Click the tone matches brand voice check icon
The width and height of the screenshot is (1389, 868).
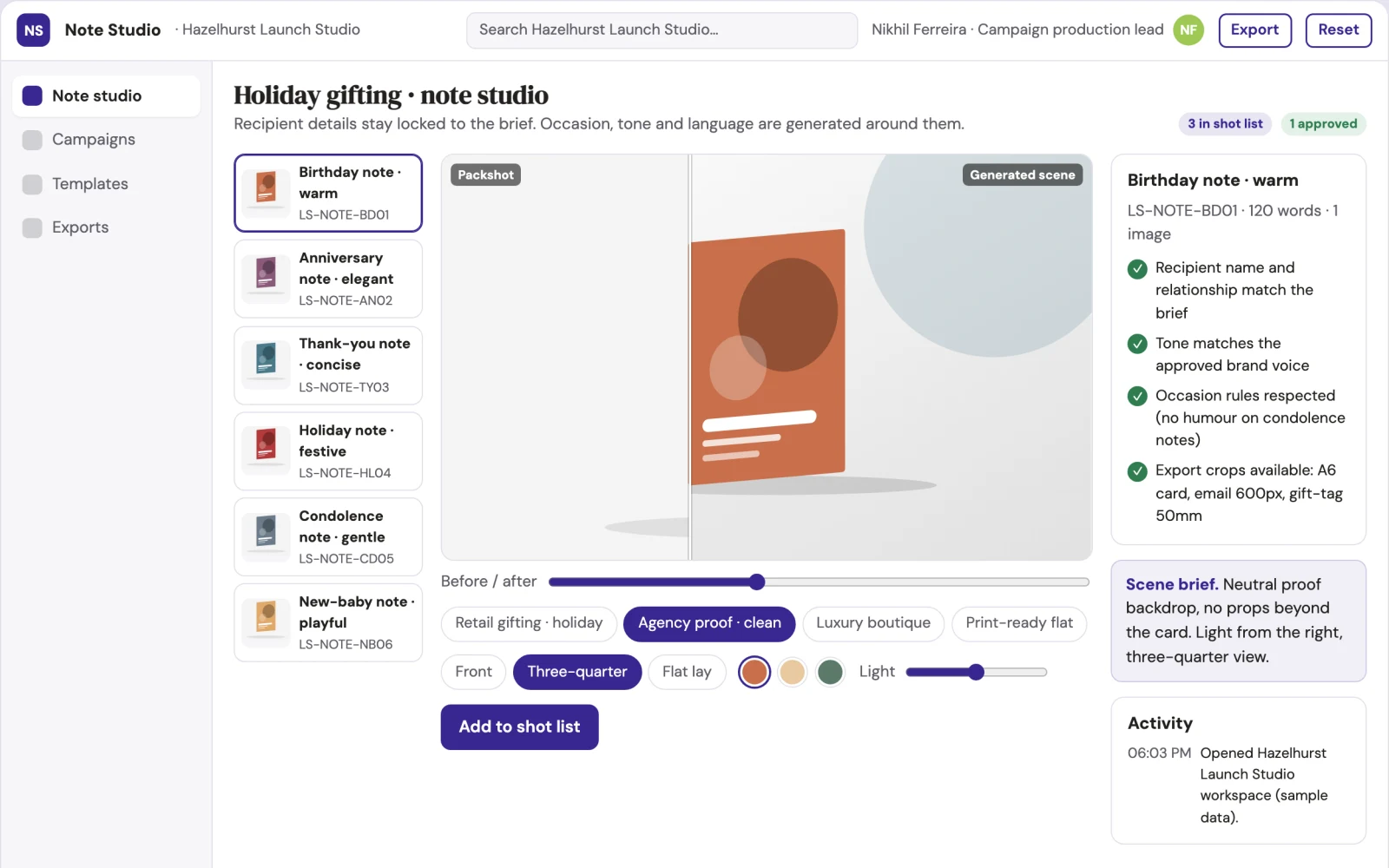click(x=1137, y=344)
